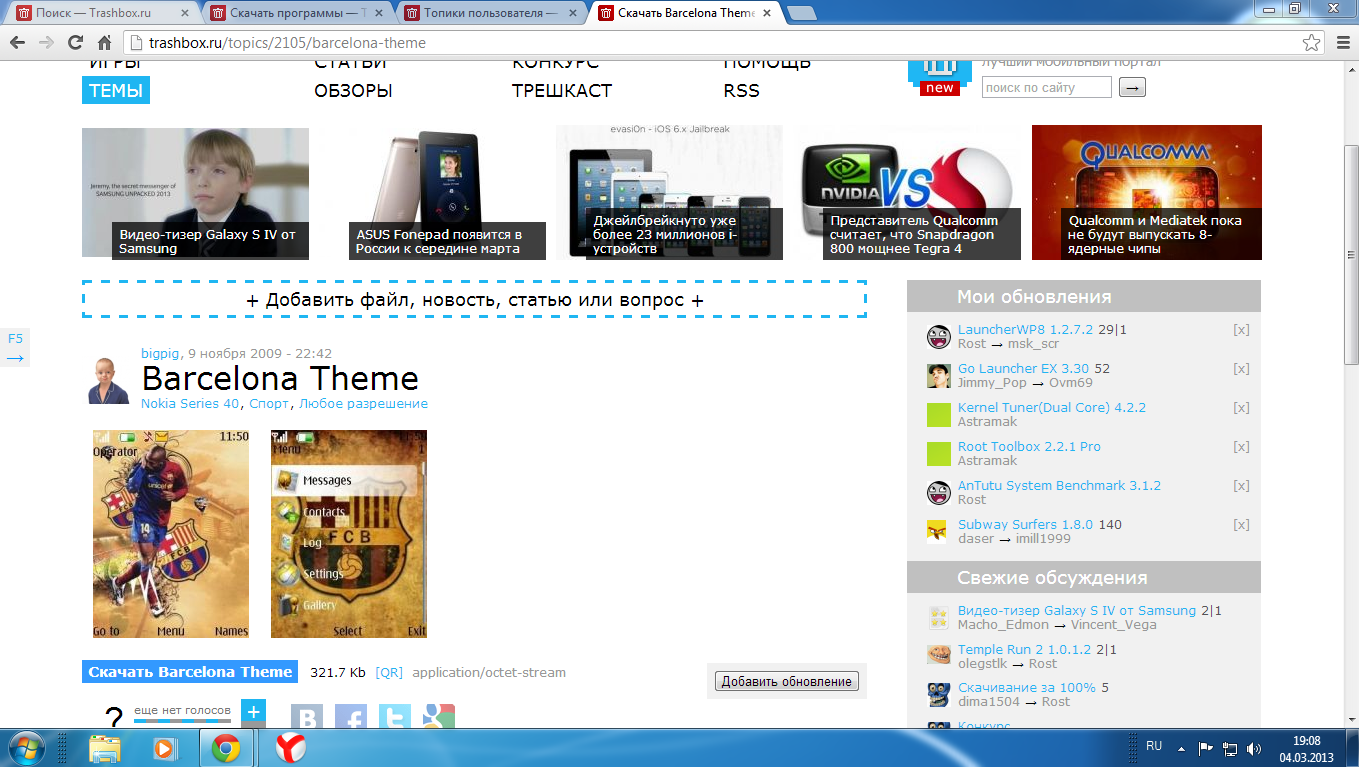
Task: Click the volume icon in the system tray
Action: (1254, 748)
